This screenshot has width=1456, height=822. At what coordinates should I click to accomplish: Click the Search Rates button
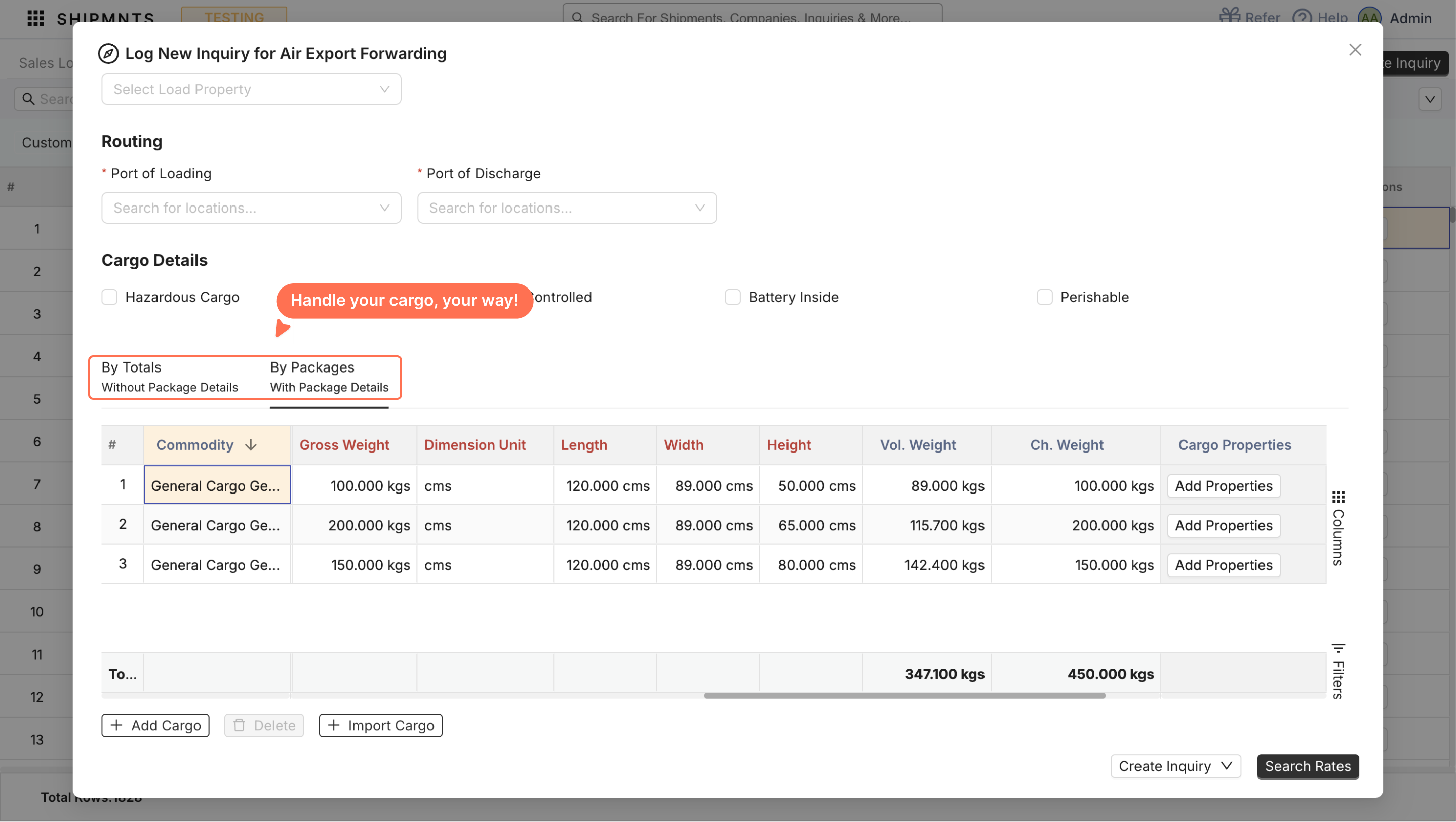1308,767
